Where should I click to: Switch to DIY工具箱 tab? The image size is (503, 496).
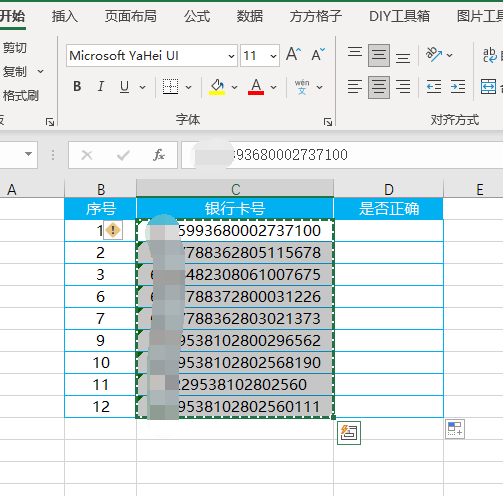[x=399, y=16]
